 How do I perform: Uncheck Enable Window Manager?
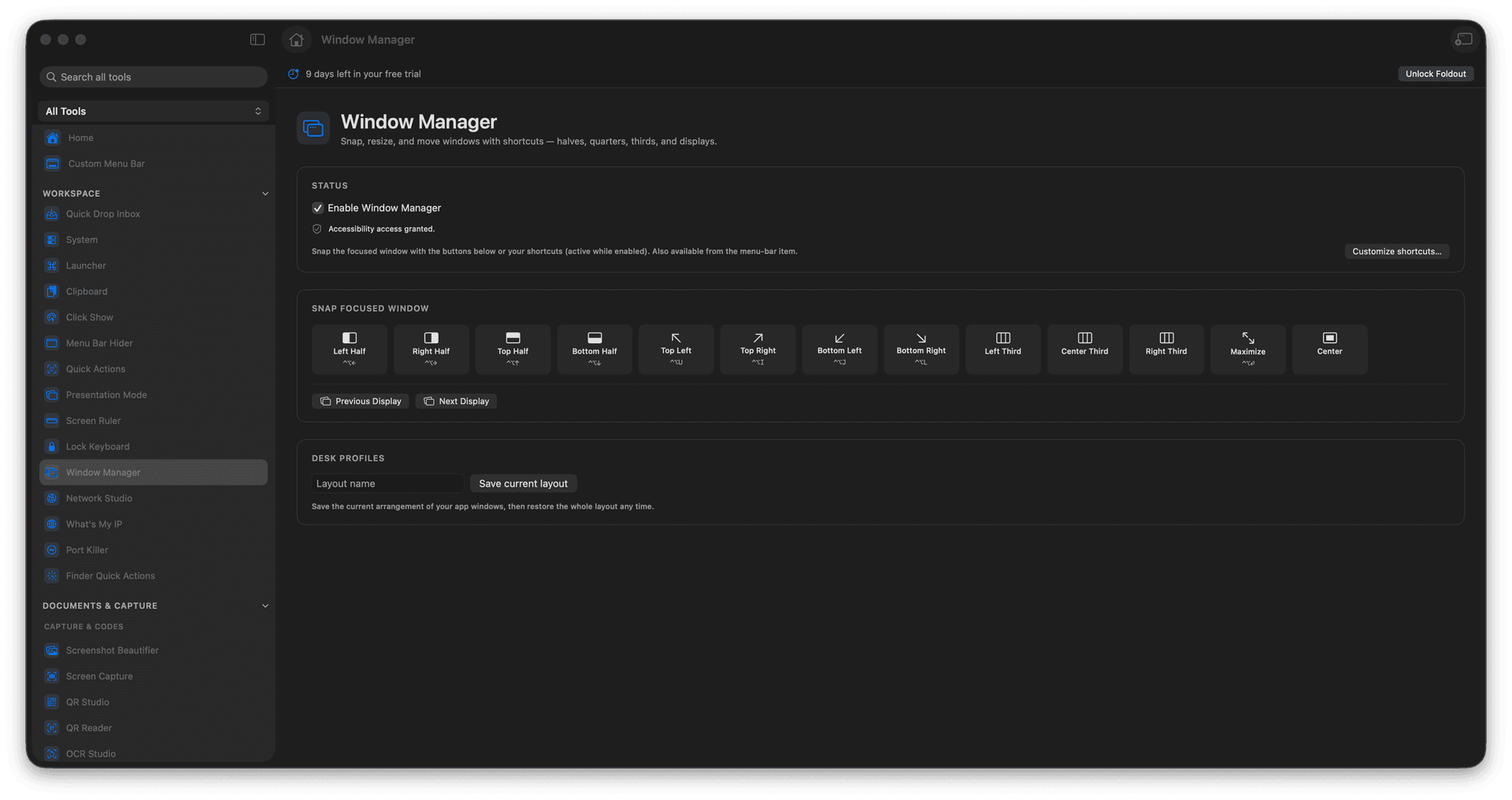[x=317, y=208]
